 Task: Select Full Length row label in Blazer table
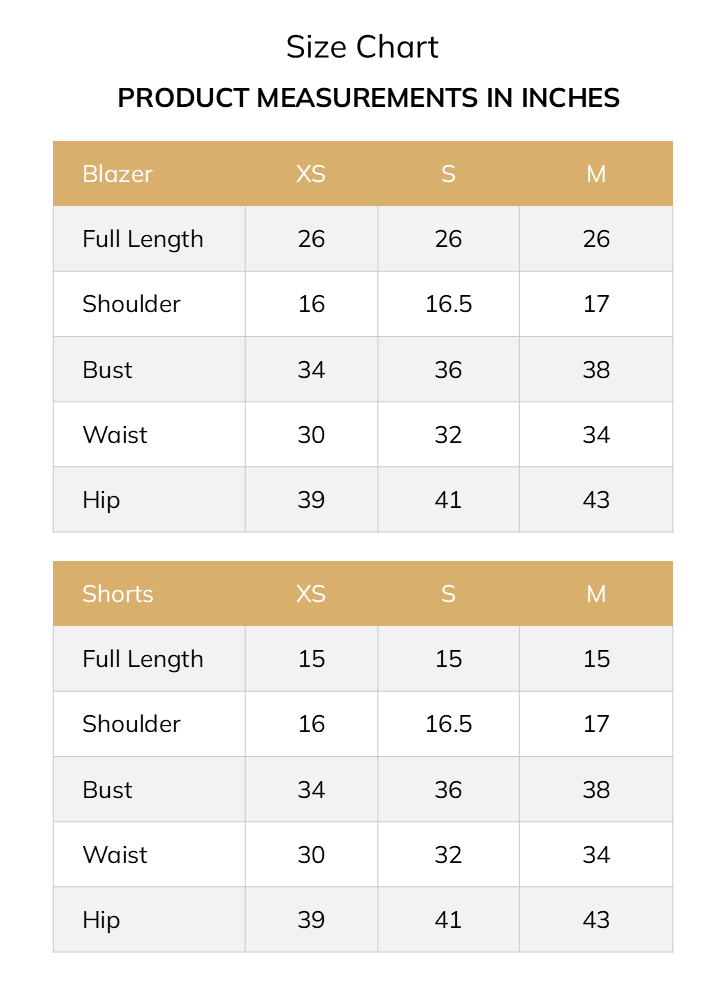click(x=143, y=239)
